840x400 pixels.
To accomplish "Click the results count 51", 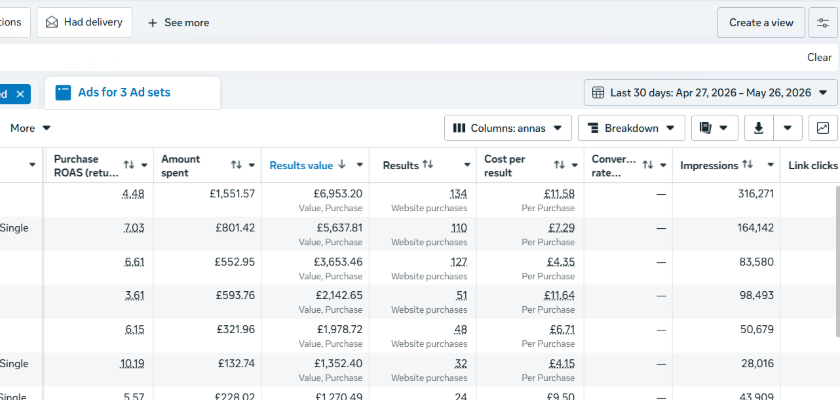I will coord(462,296).
